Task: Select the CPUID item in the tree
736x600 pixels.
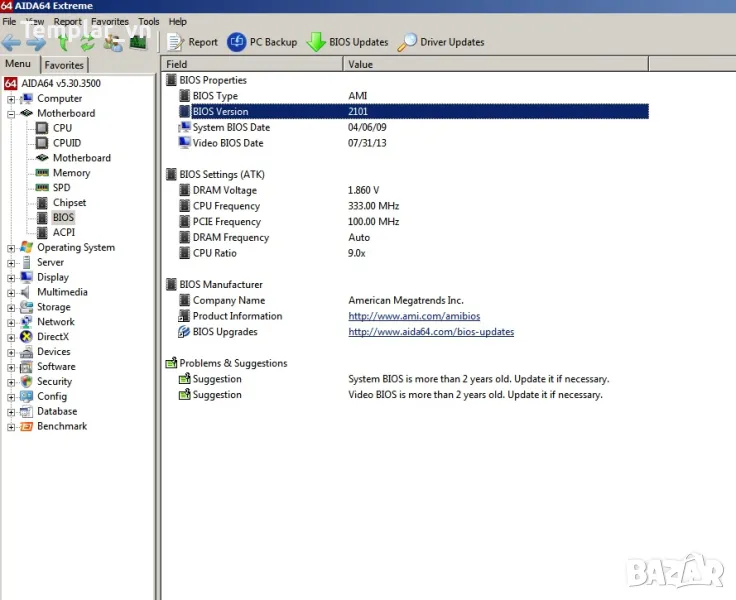Action: (66, 143)
